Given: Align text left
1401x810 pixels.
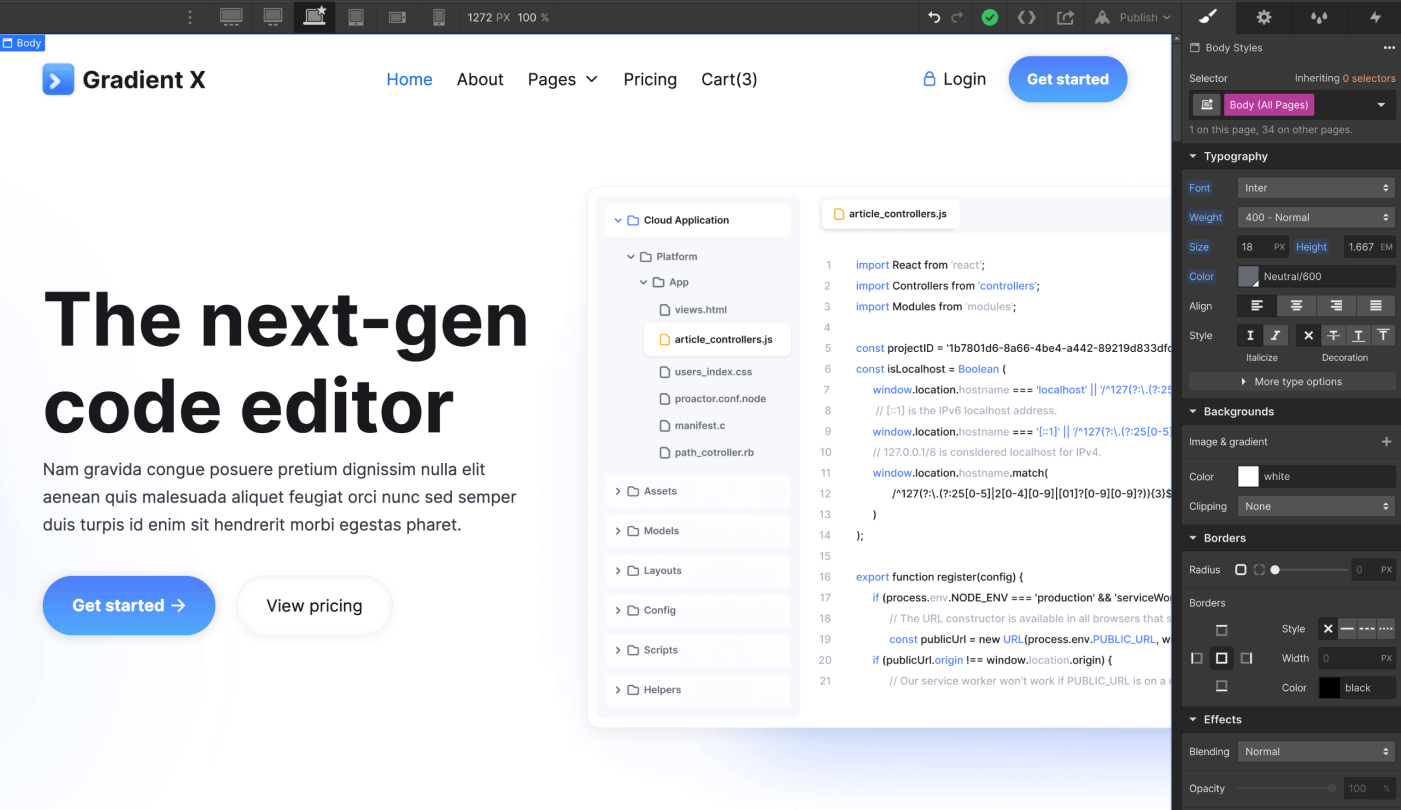Looking at the screenshot, I should (1257, 306).
